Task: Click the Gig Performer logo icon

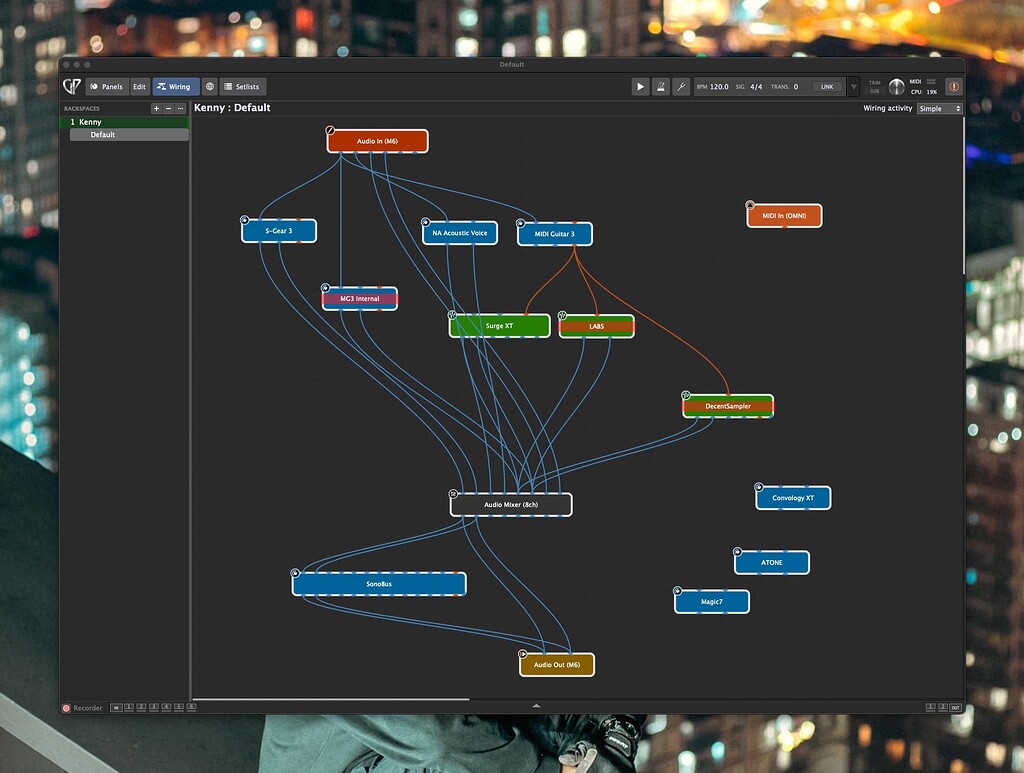Action: (72, 87)
